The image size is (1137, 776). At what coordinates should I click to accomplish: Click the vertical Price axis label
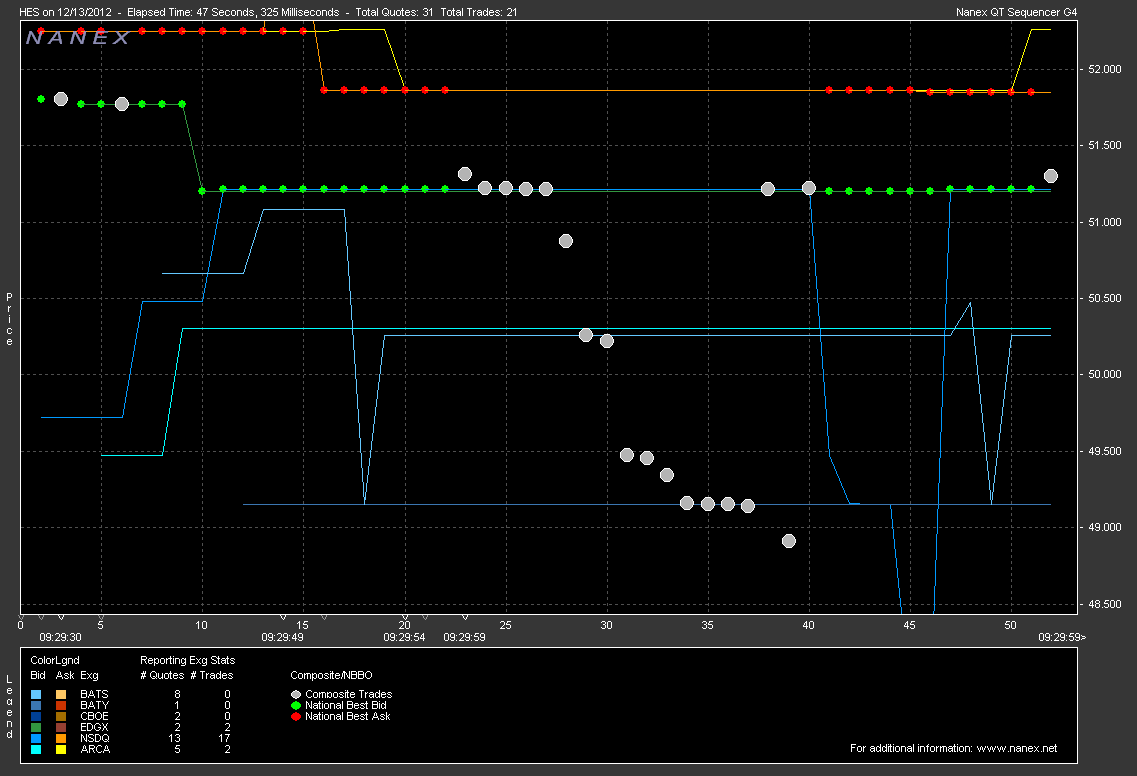(x=9, y=320)
